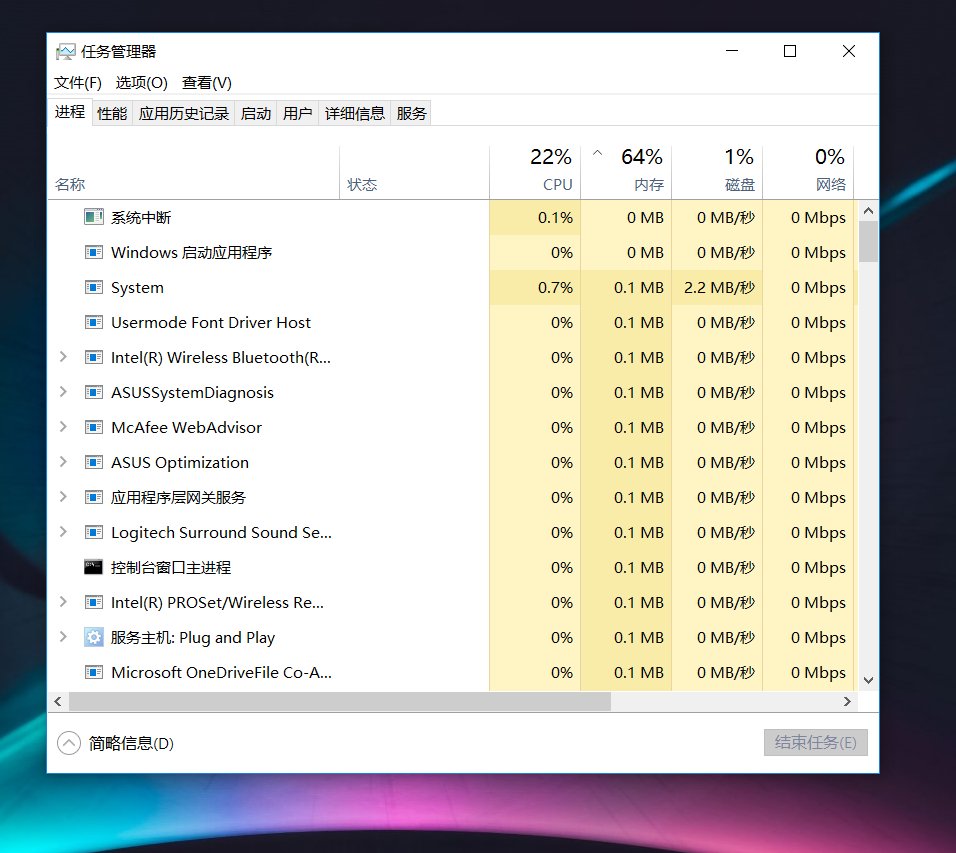Click the vertical scrollbar thumb
The image size is (956, 853).
coord(868,241)
